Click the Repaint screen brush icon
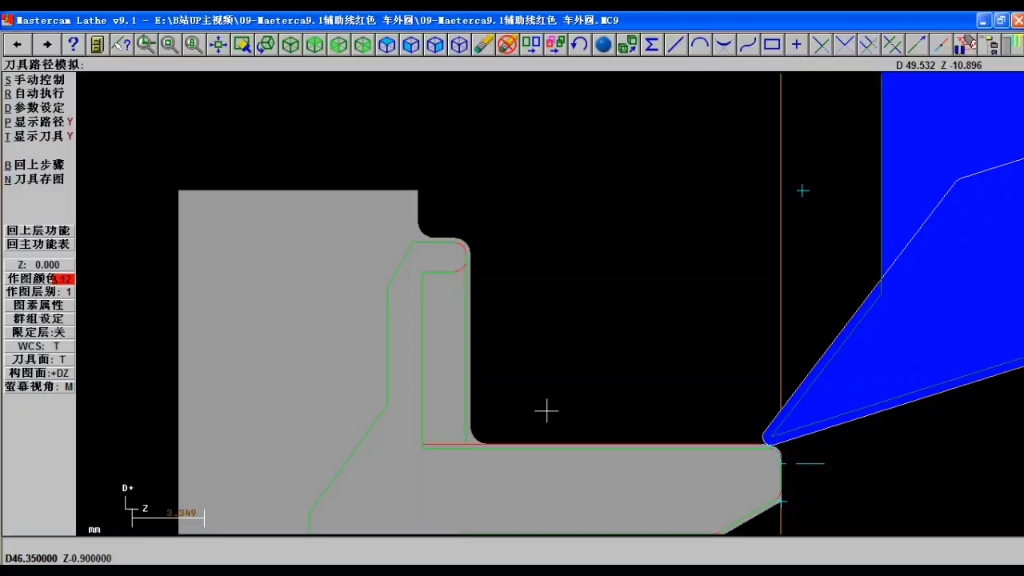1024x576 pixels. (x=242, y=44)
